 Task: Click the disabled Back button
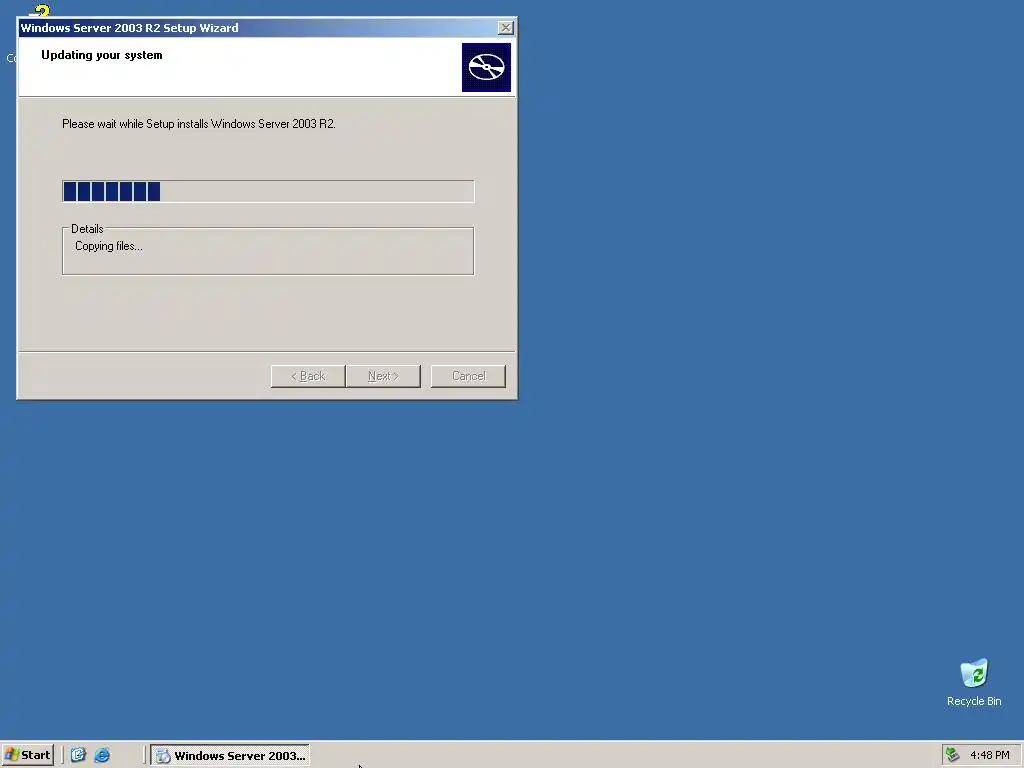[x=308, y=376]
